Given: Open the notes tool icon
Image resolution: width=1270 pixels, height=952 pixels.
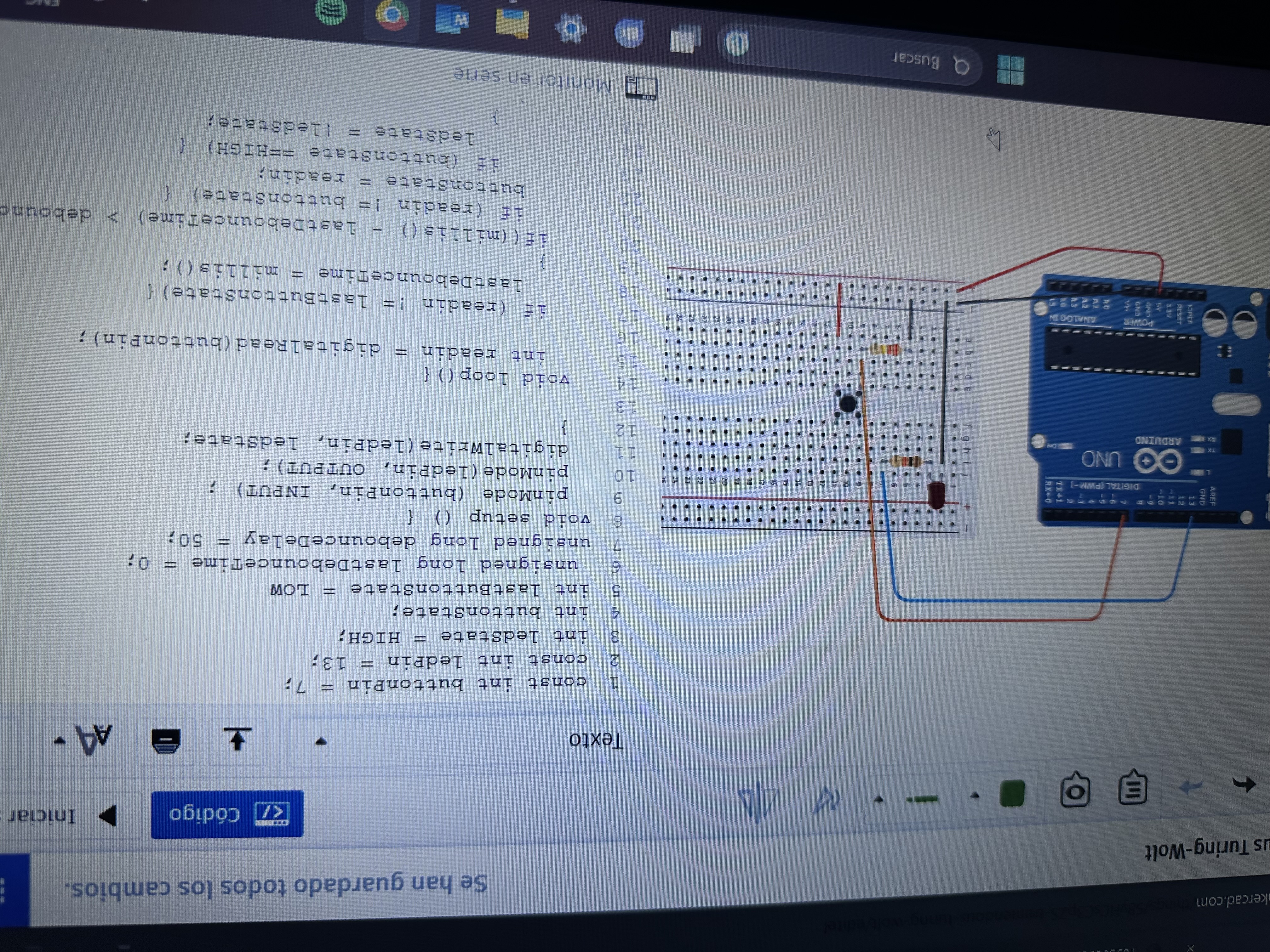Looking at the screenshot, I should tap(1133, 790).
